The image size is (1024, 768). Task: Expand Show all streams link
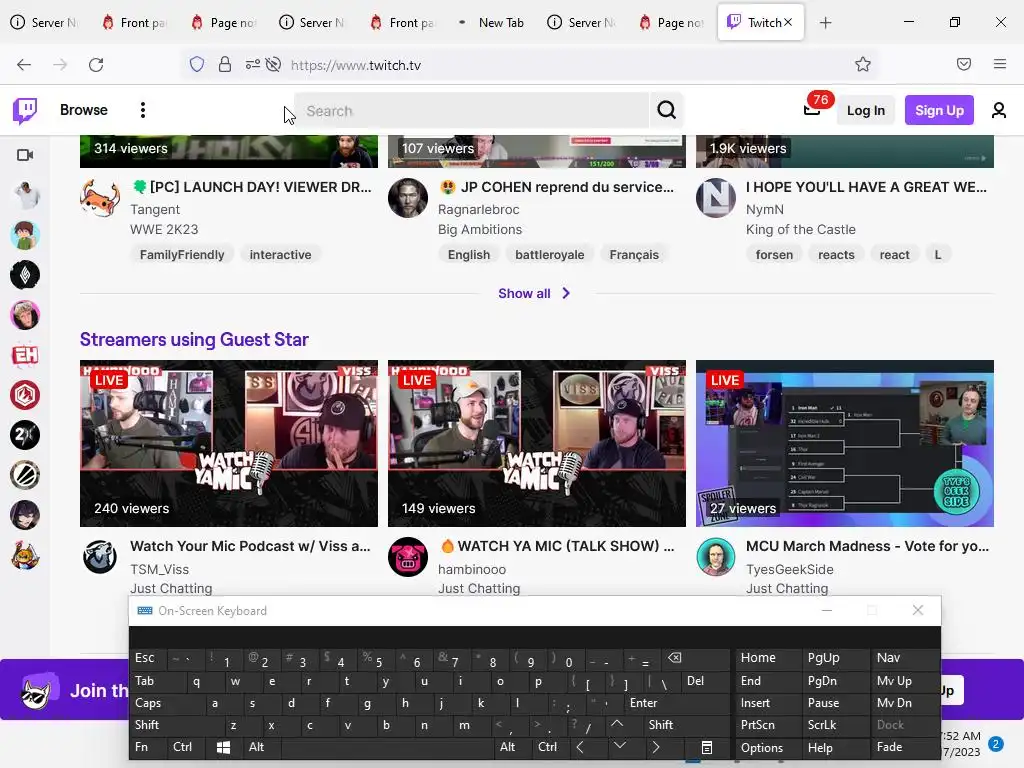tap(534, 293)
